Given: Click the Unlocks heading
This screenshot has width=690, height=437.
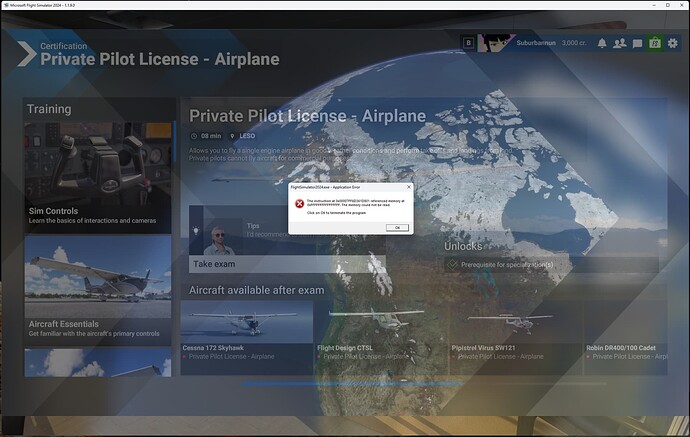Looking at the screenshot, I should 463,246.
